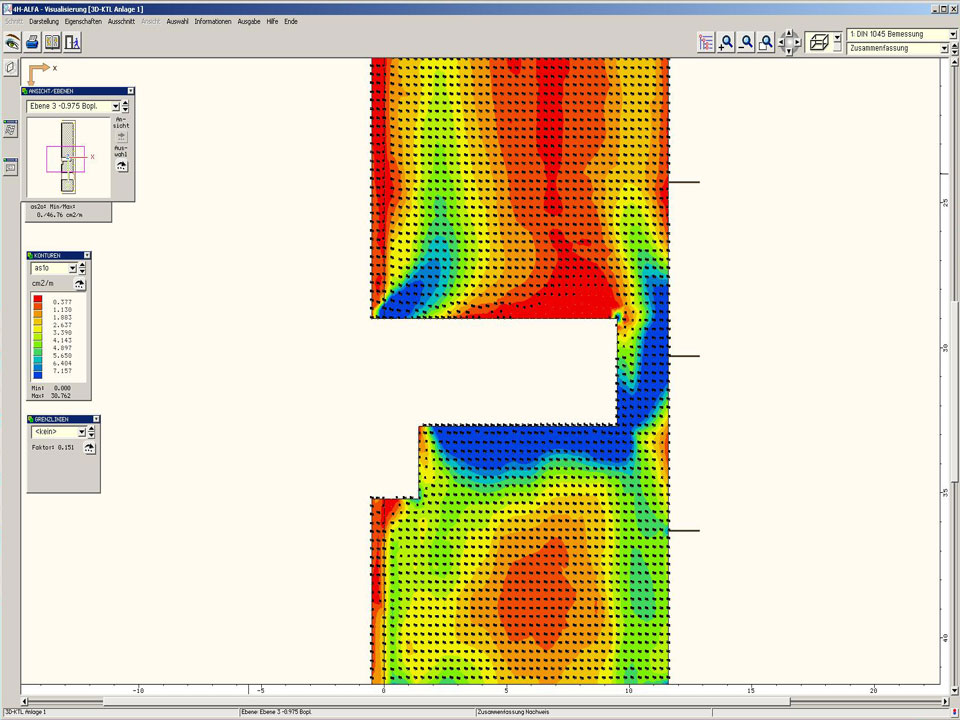Viewport: 960px width, 720px height.
Task: Click the red swatch in contour legend
Action: click(x=38, y=300)
